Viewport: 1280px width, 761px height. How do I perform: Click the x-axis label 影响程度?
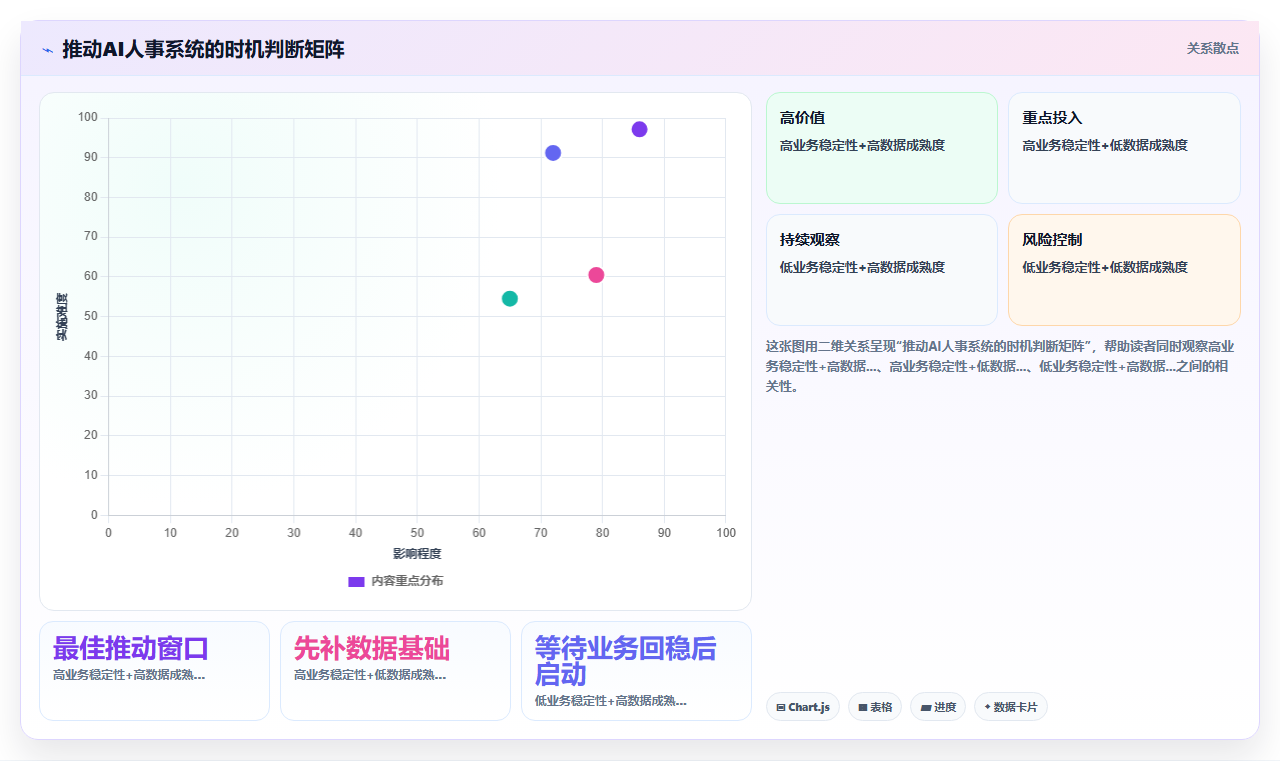(x=417, y=553)
